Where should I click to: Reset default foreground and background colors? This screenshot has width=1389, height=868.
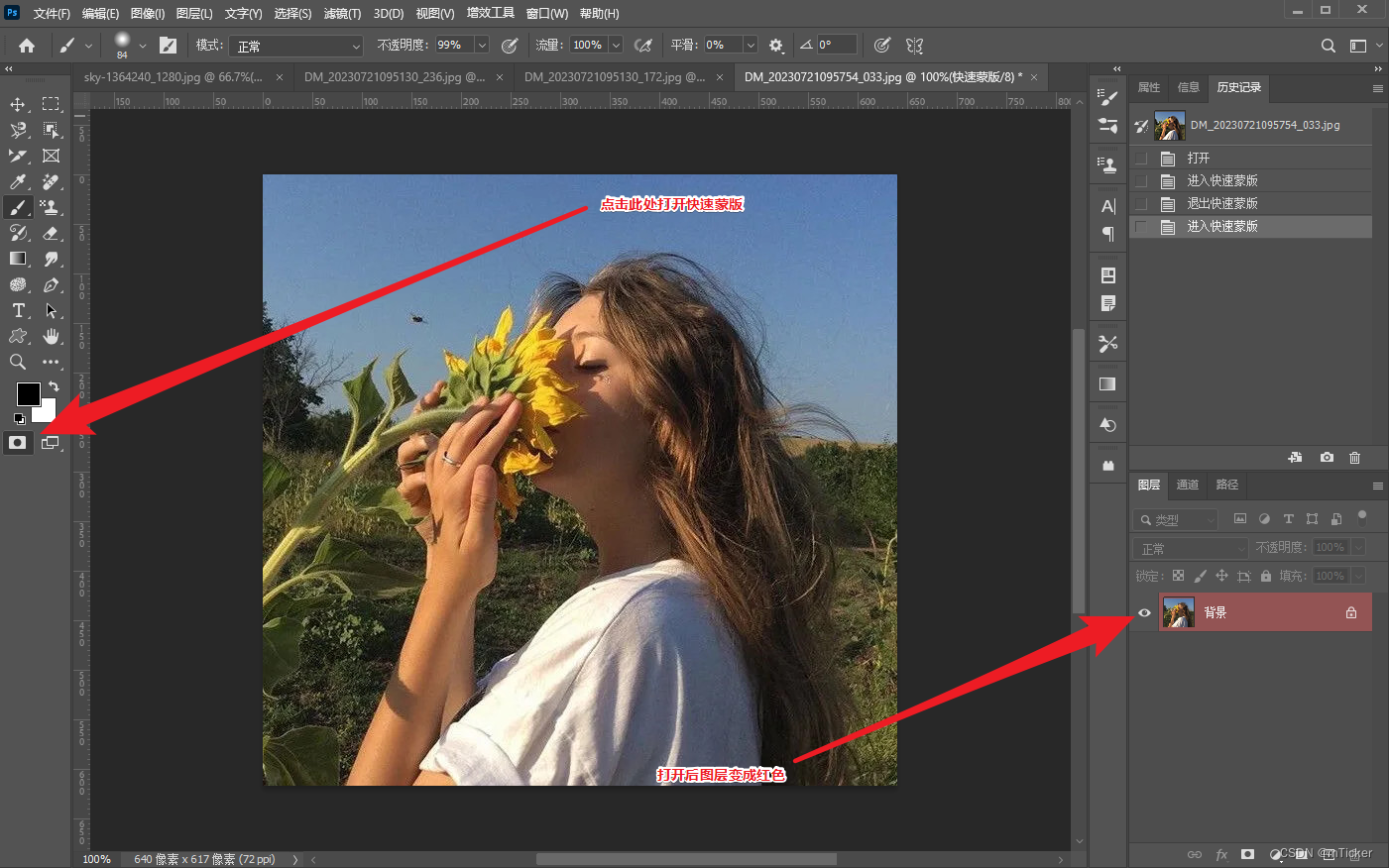[x=20, y=419]
